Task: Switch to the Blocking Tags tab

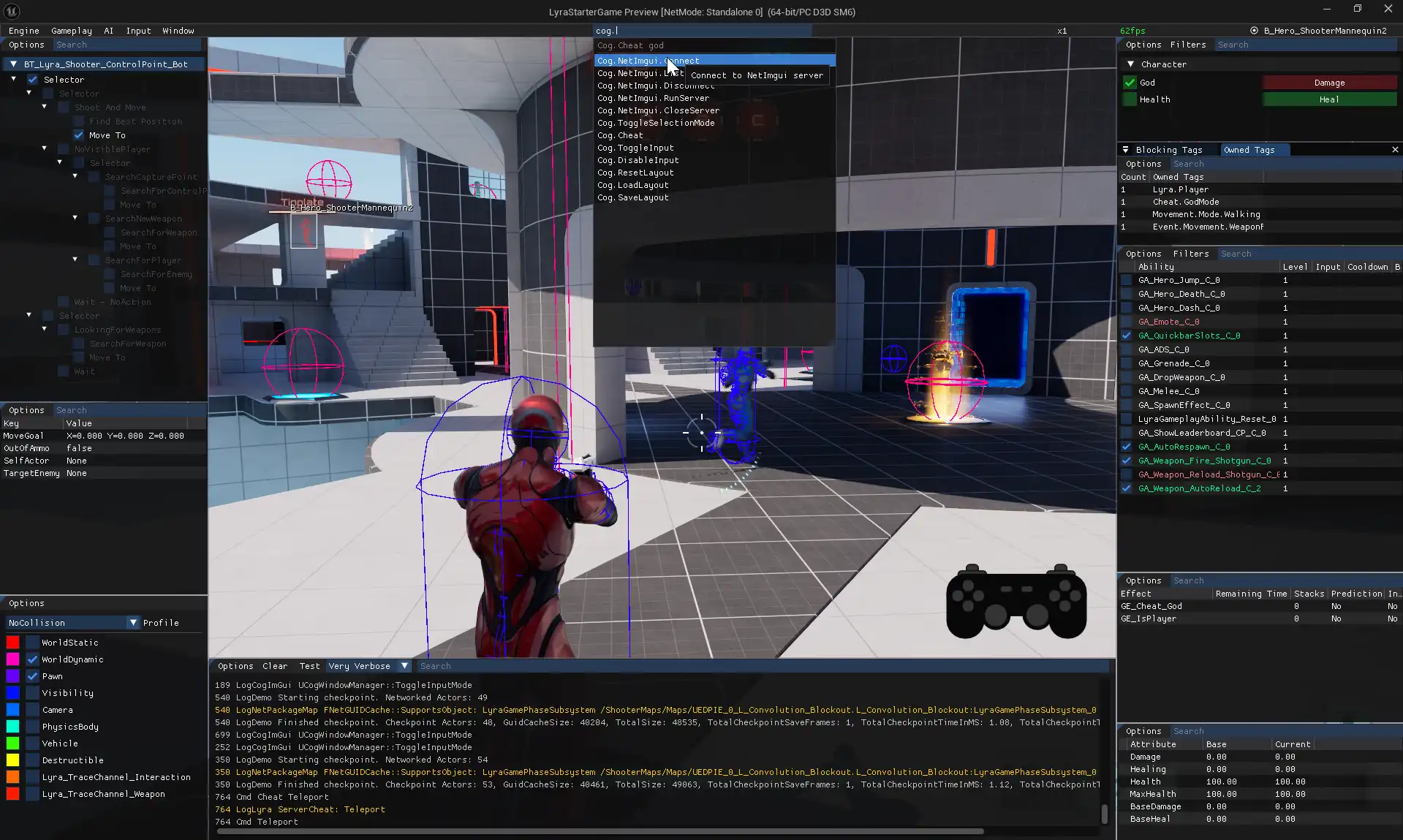Action: tap(1168, 150)
